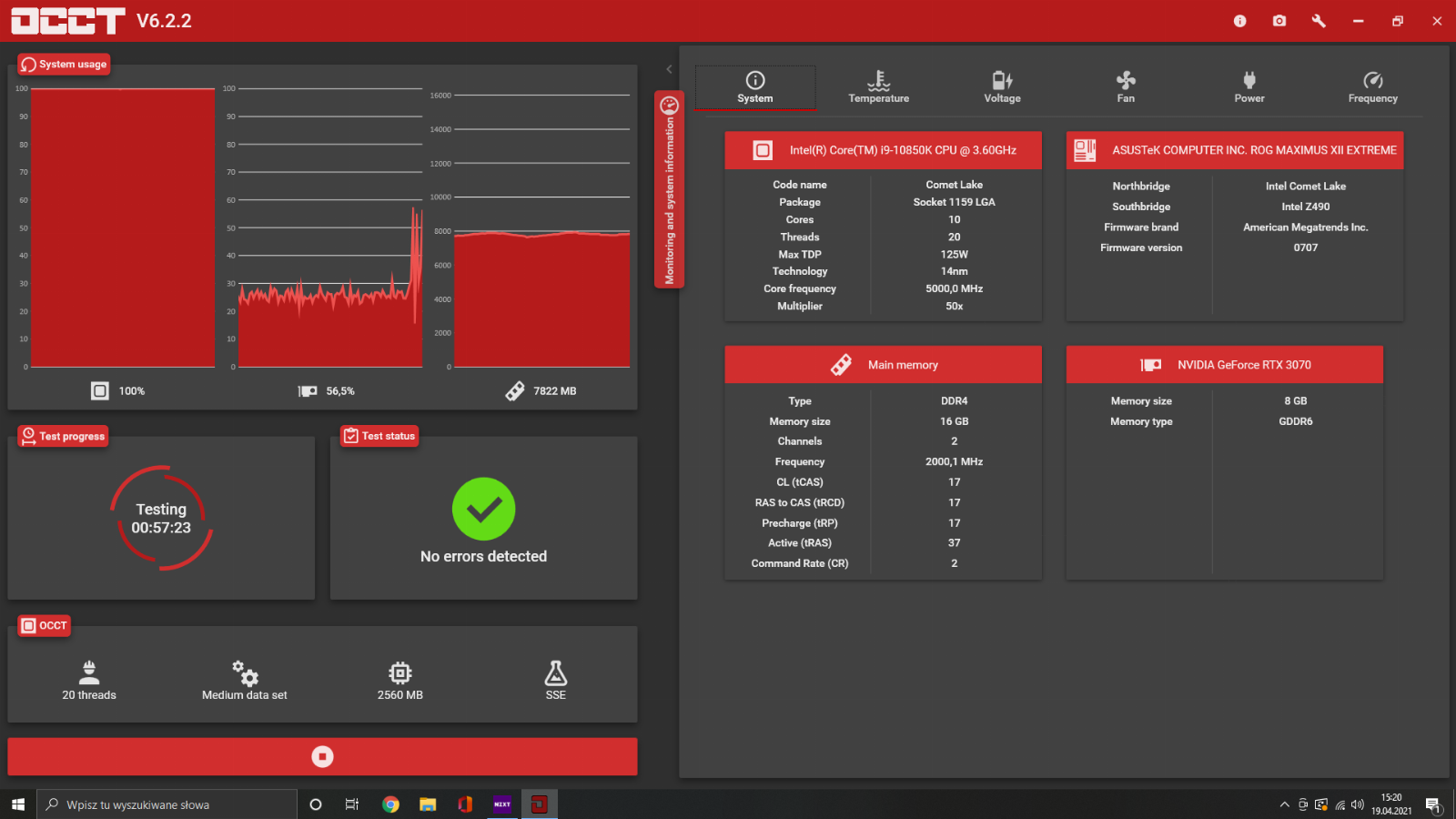This screenshot has height=819, width=1456.
Task: Launch Google Chrome from the taskbar
Action: tap(390, 804)
